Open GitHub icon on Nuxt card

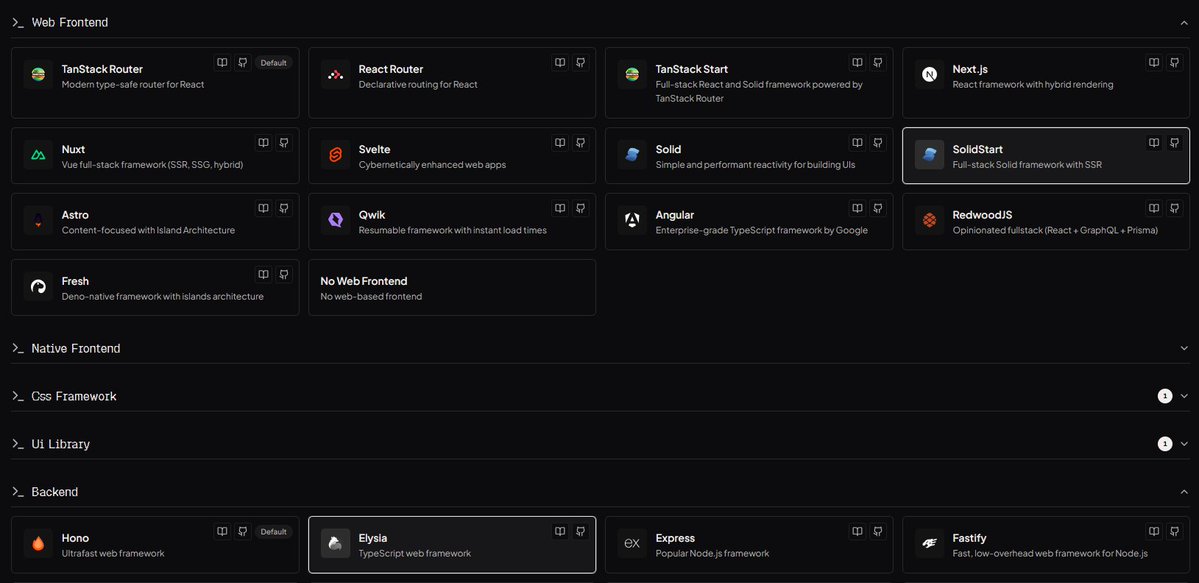coord(284,143)
